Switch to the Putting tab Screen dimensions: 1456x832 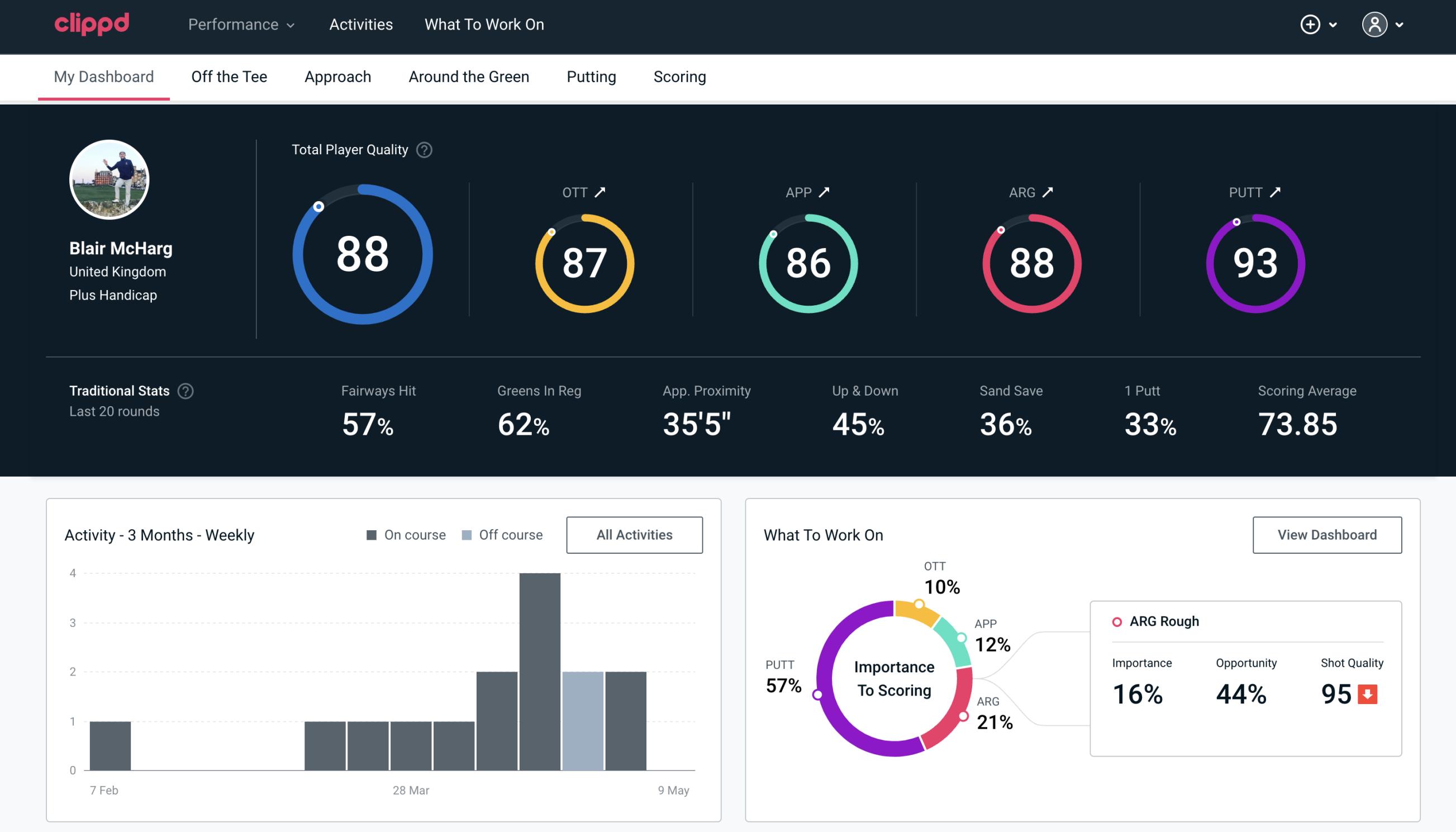point(591,76)
